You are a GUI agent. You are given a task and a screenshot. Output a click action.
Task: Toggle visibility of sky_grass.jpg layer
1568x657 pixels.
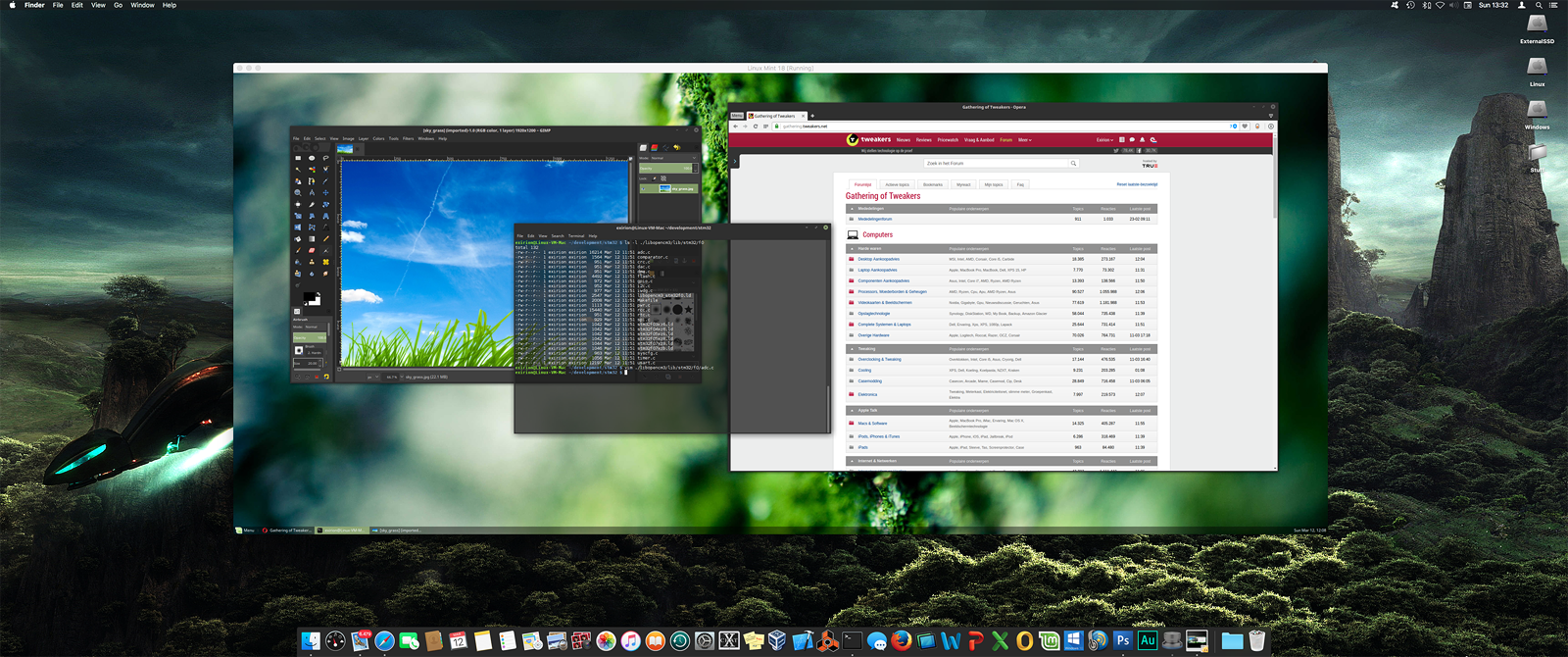coord(644,188)
